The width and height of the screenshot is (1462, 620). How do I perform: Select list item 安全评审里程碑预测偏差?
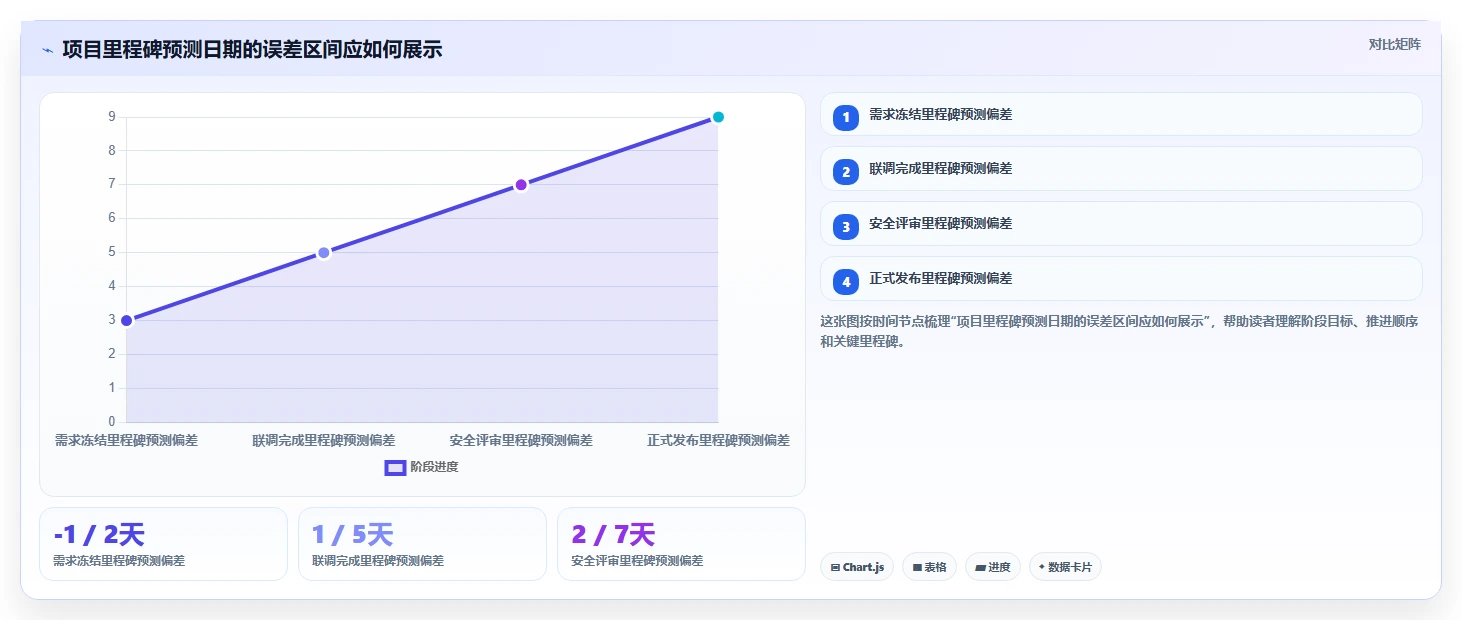(x=1121, y=224)
